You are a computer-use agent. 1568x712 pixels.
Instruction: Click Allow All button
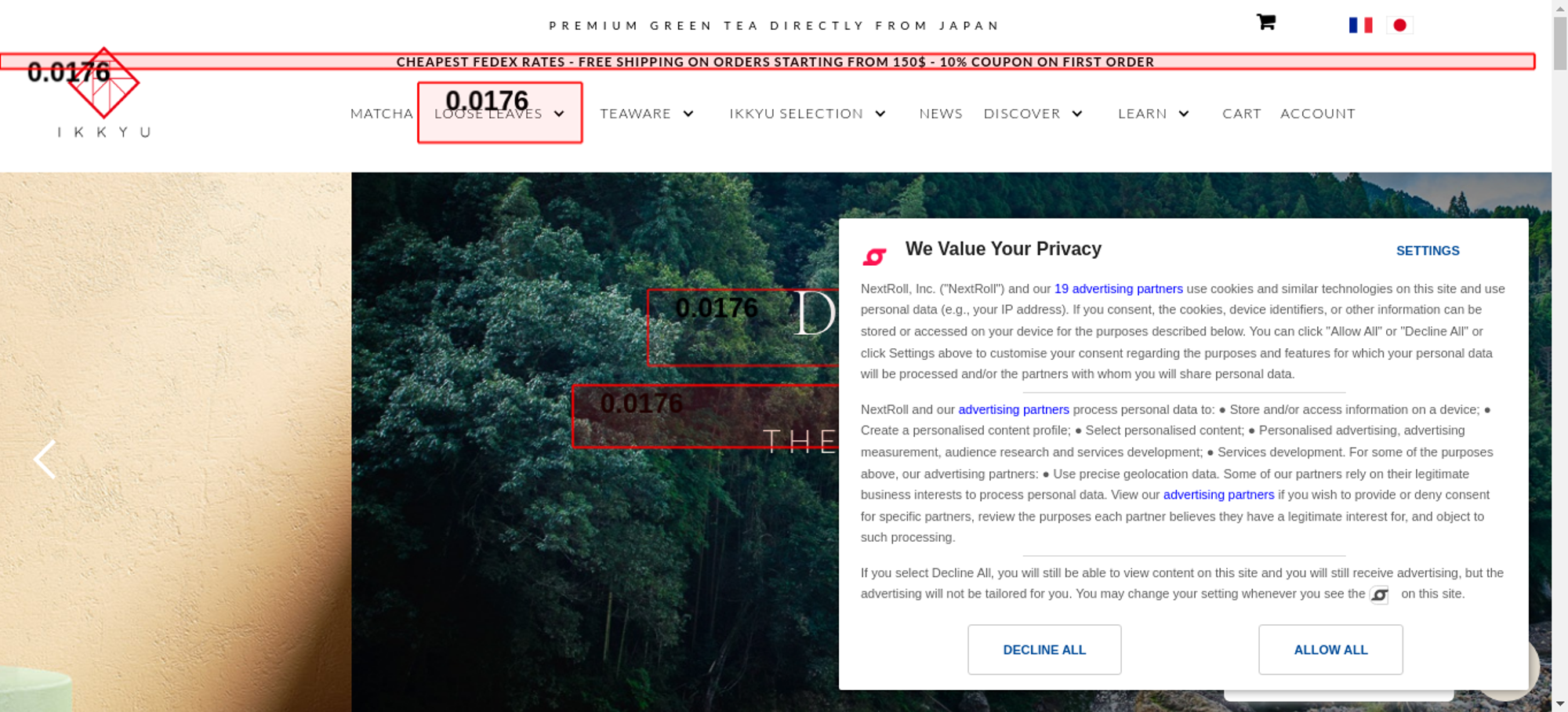click(1330, 649)
